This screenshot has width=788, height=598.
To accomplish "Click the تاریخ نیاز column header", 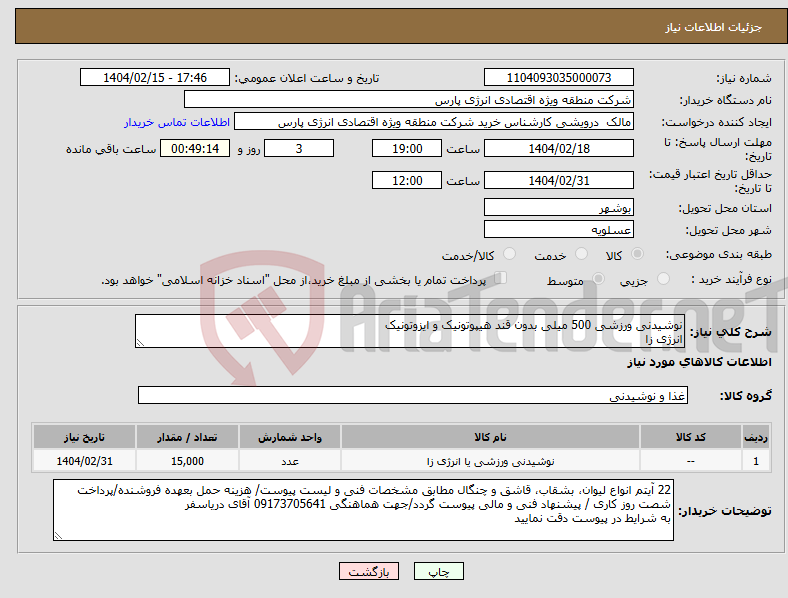I will [x=84, y=437].
